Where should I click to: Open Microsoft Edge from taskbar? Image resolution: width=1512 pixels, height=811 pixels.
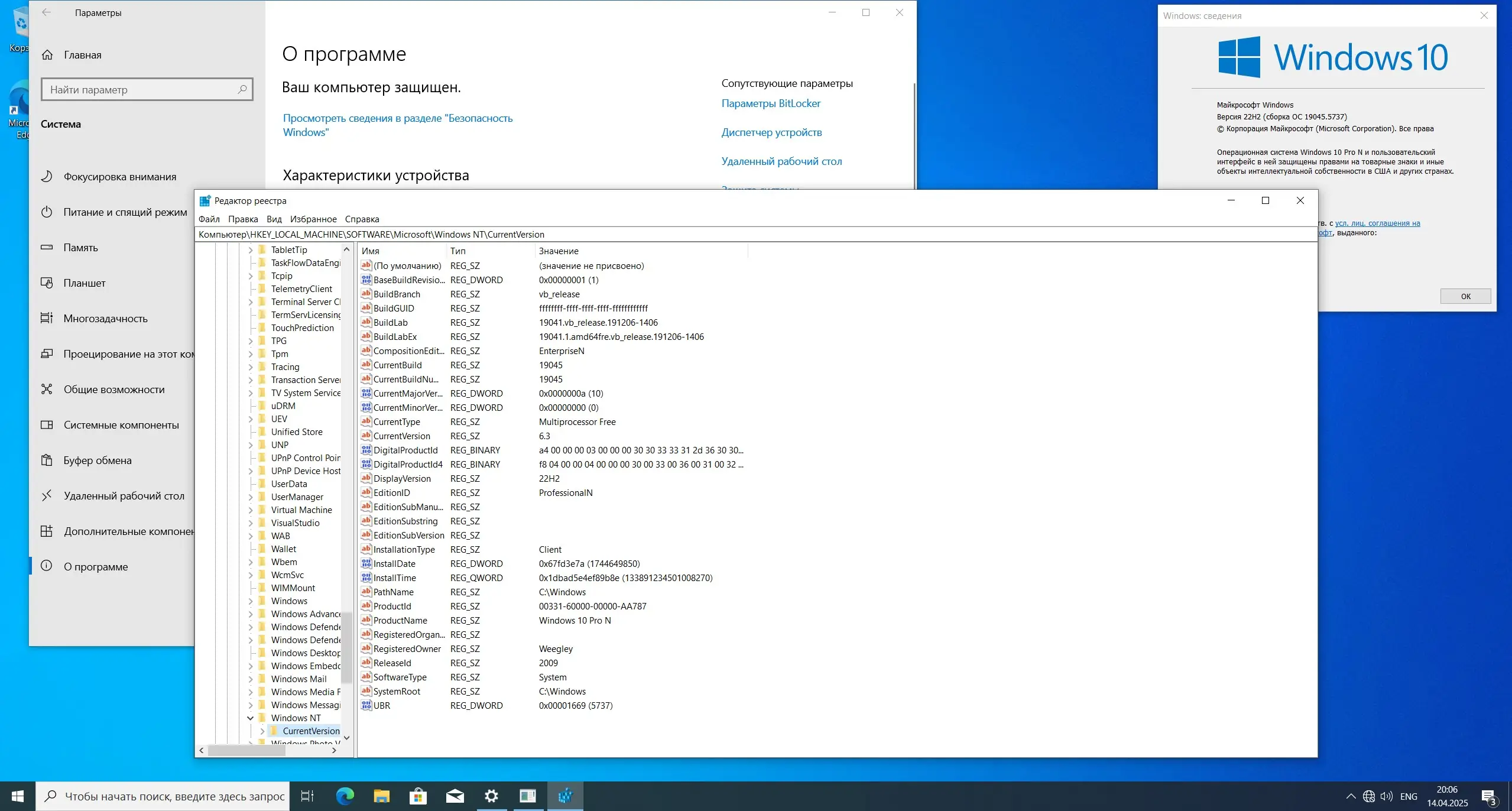345,796
